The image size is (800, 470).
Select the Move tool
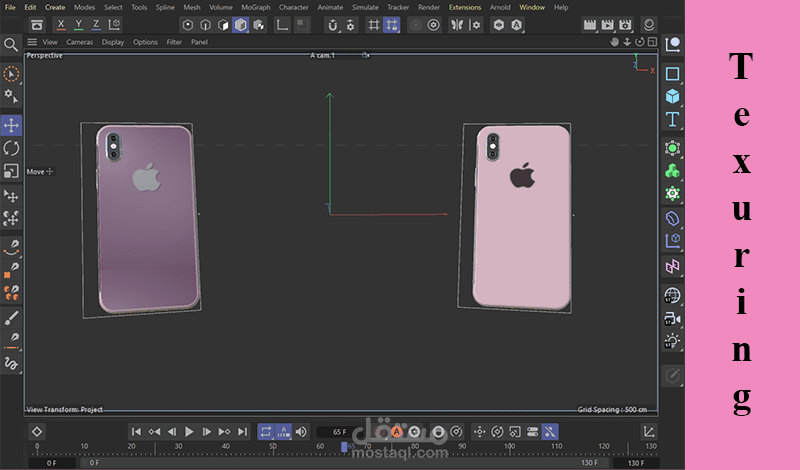click(x=11, y=125)
